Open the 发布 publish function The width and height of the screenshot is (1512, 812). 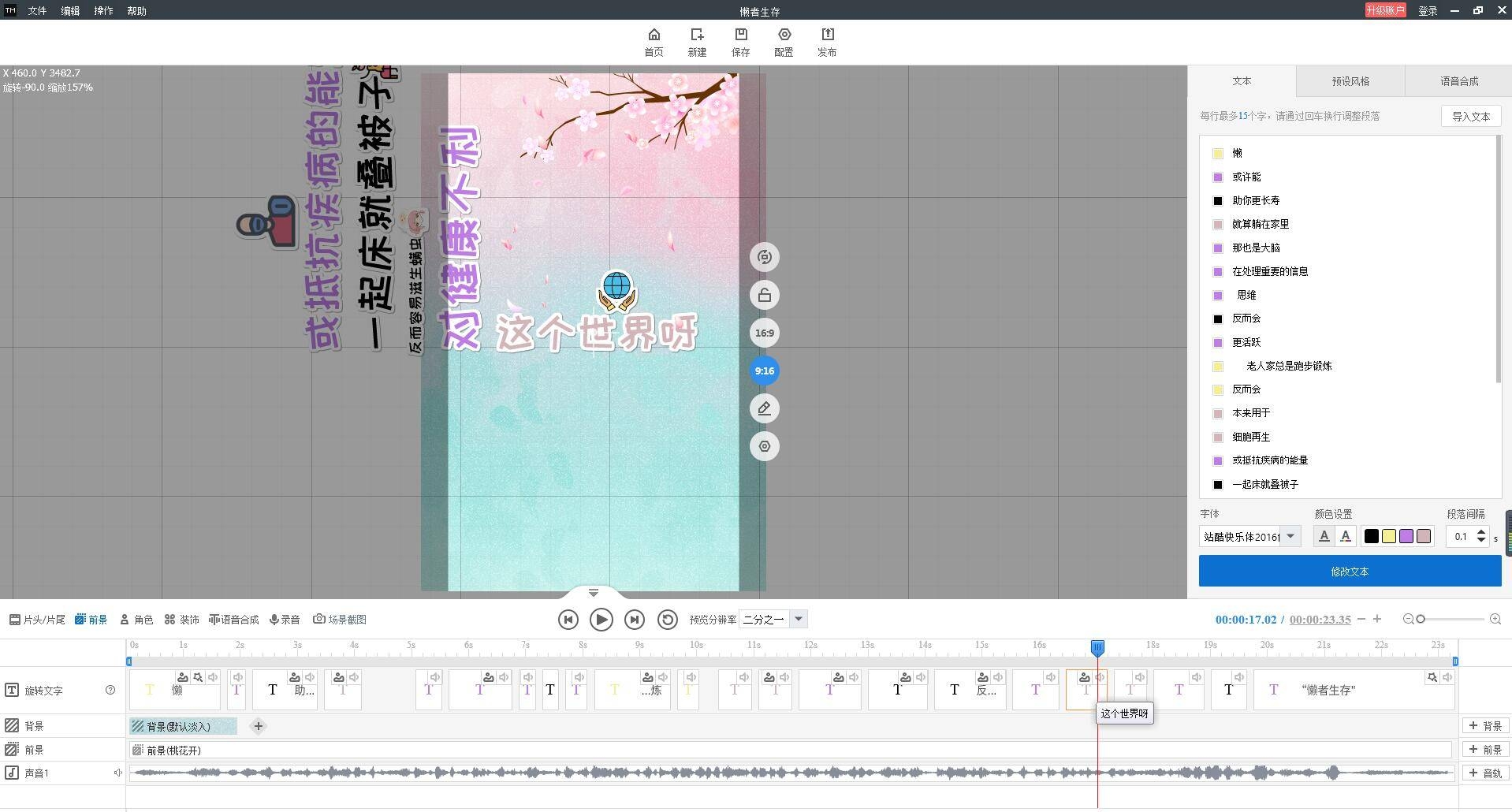point(827,41)
